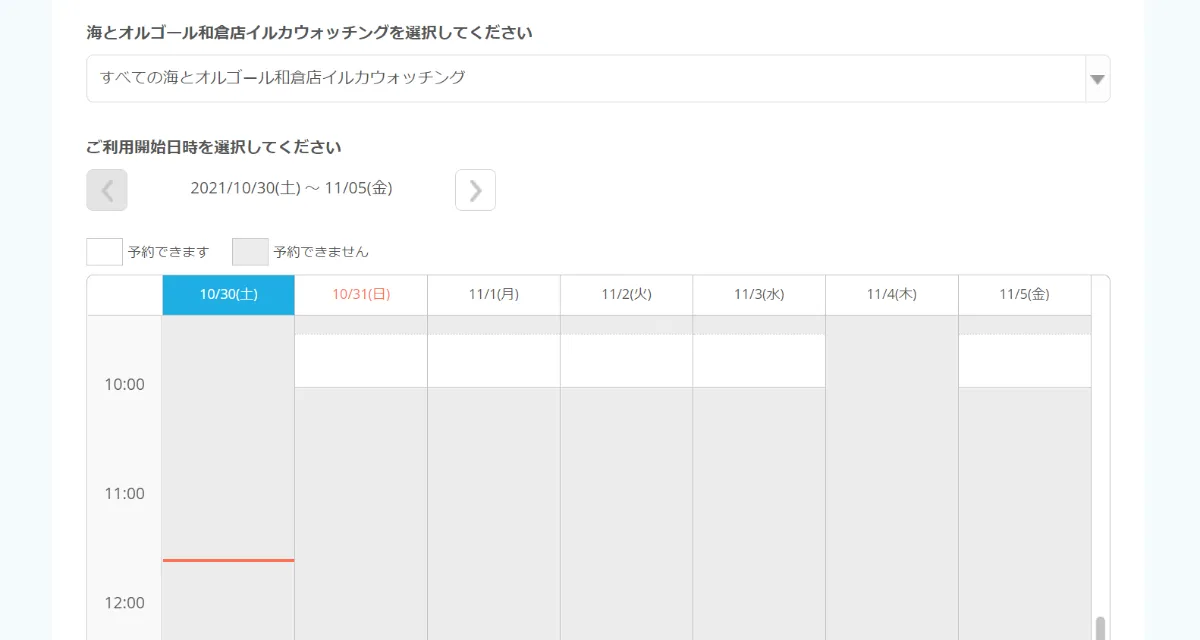Click the 11/1(月) column header
The width and height of the screenshot is (1200, 640).
pyautogui.click(x=493, y=294)
